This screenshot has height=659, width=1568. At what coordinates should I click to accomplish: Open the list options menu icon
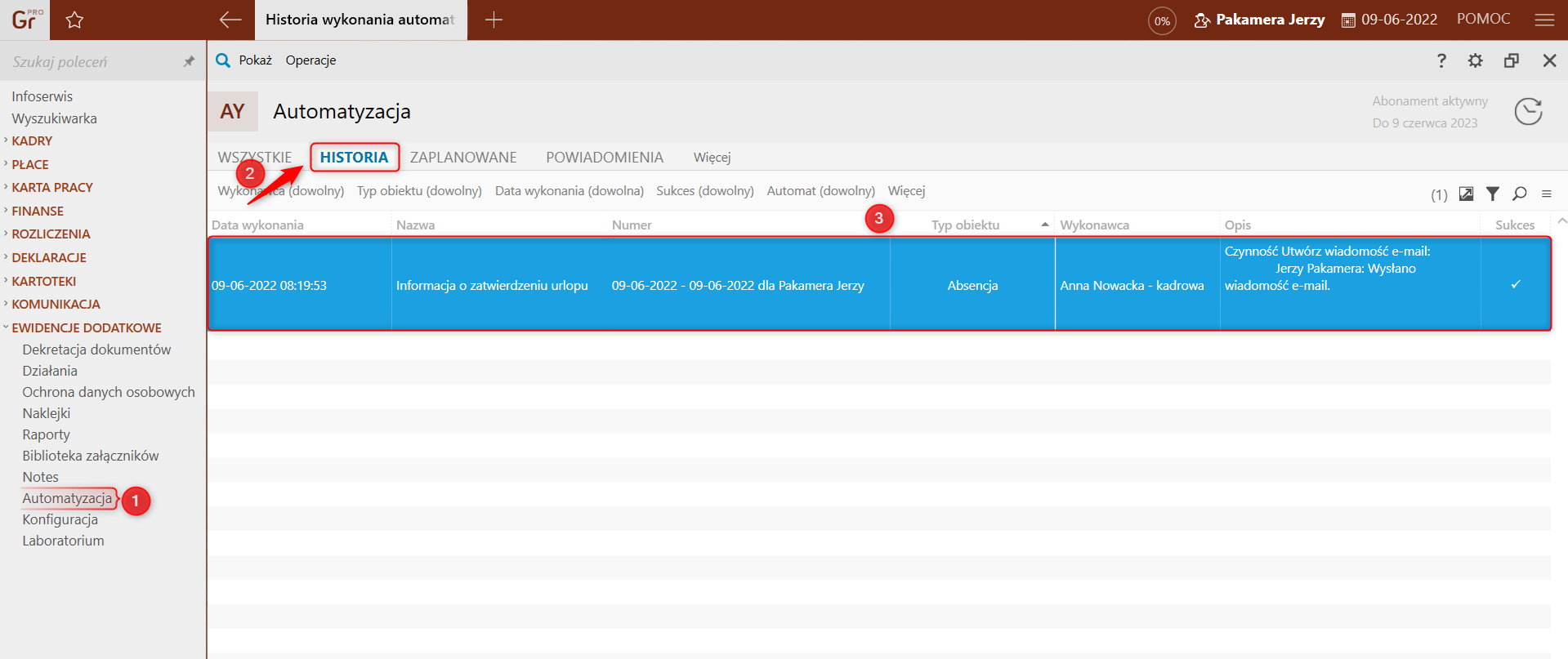coord(1546,194)
